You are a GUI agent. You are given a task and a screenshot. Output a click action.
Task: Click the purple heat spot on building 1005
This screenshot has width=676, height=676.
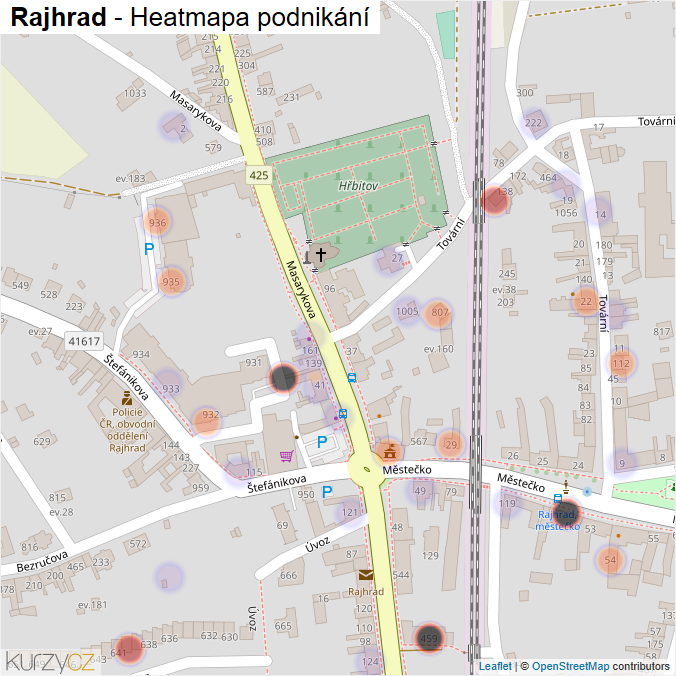407,311
